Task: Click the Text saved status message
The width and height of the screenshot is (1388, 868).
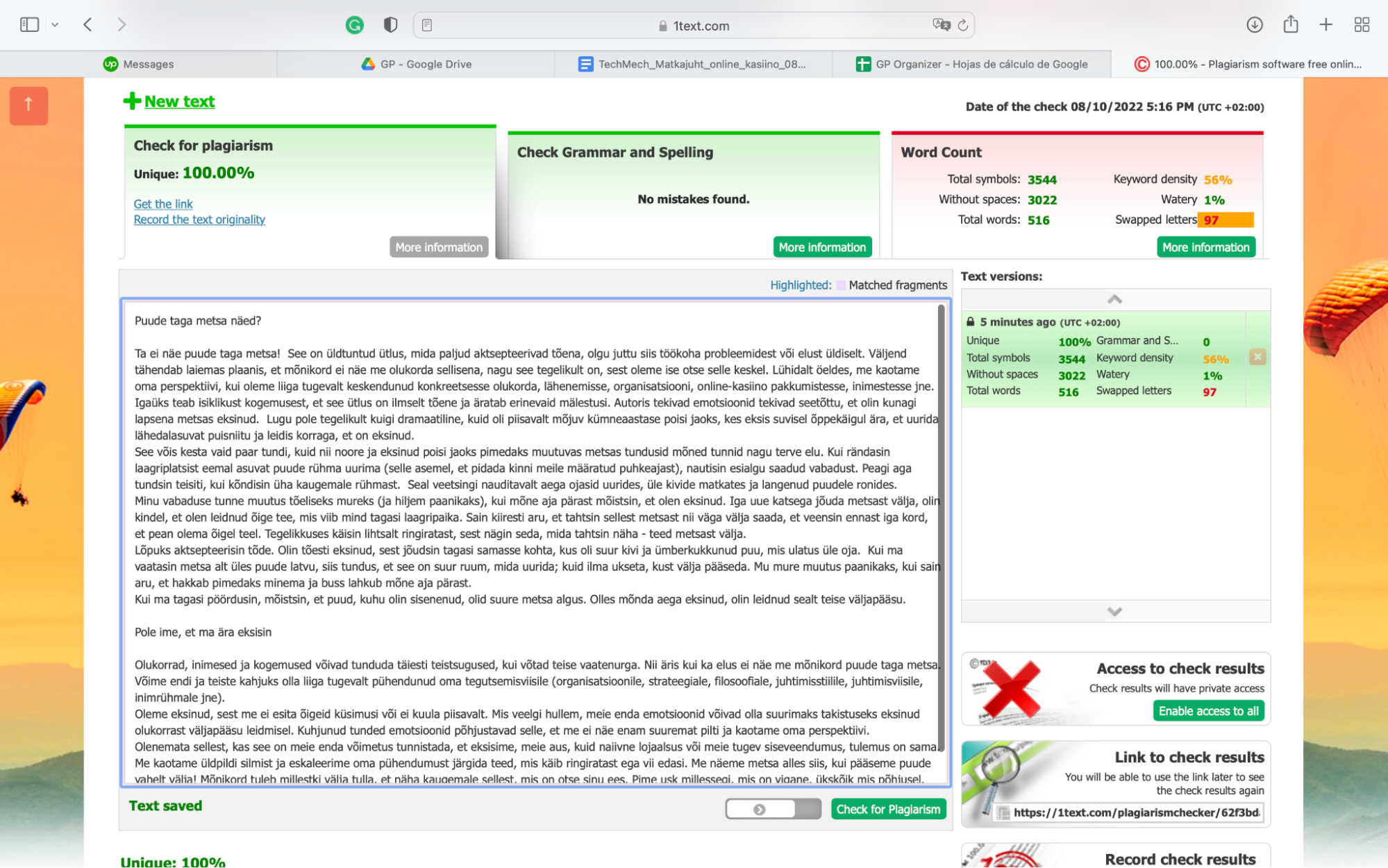Action: [x=165, y=806]
